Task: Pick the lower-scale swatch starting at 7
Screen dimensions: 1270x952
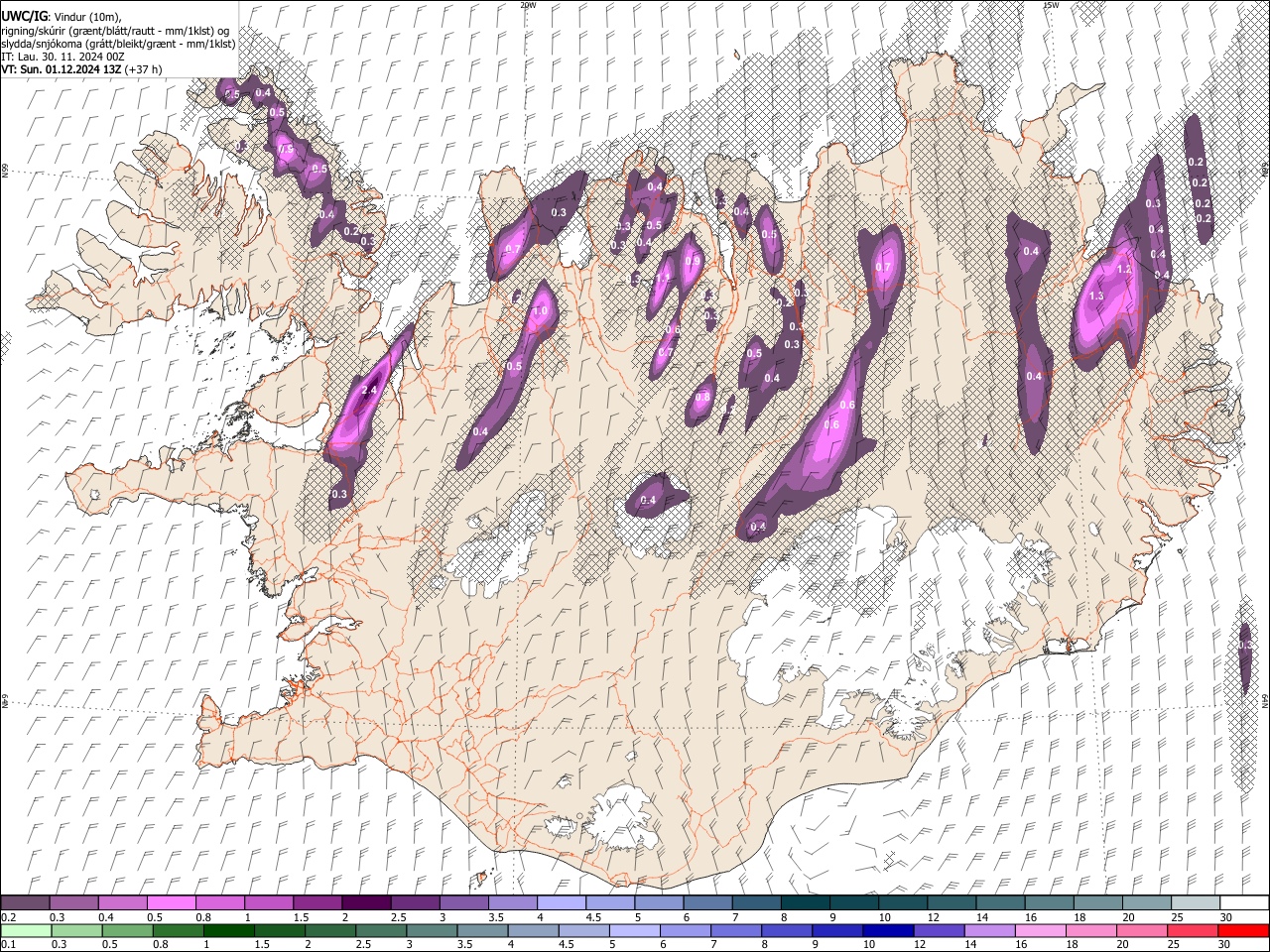Action: [x=735, y=930]
